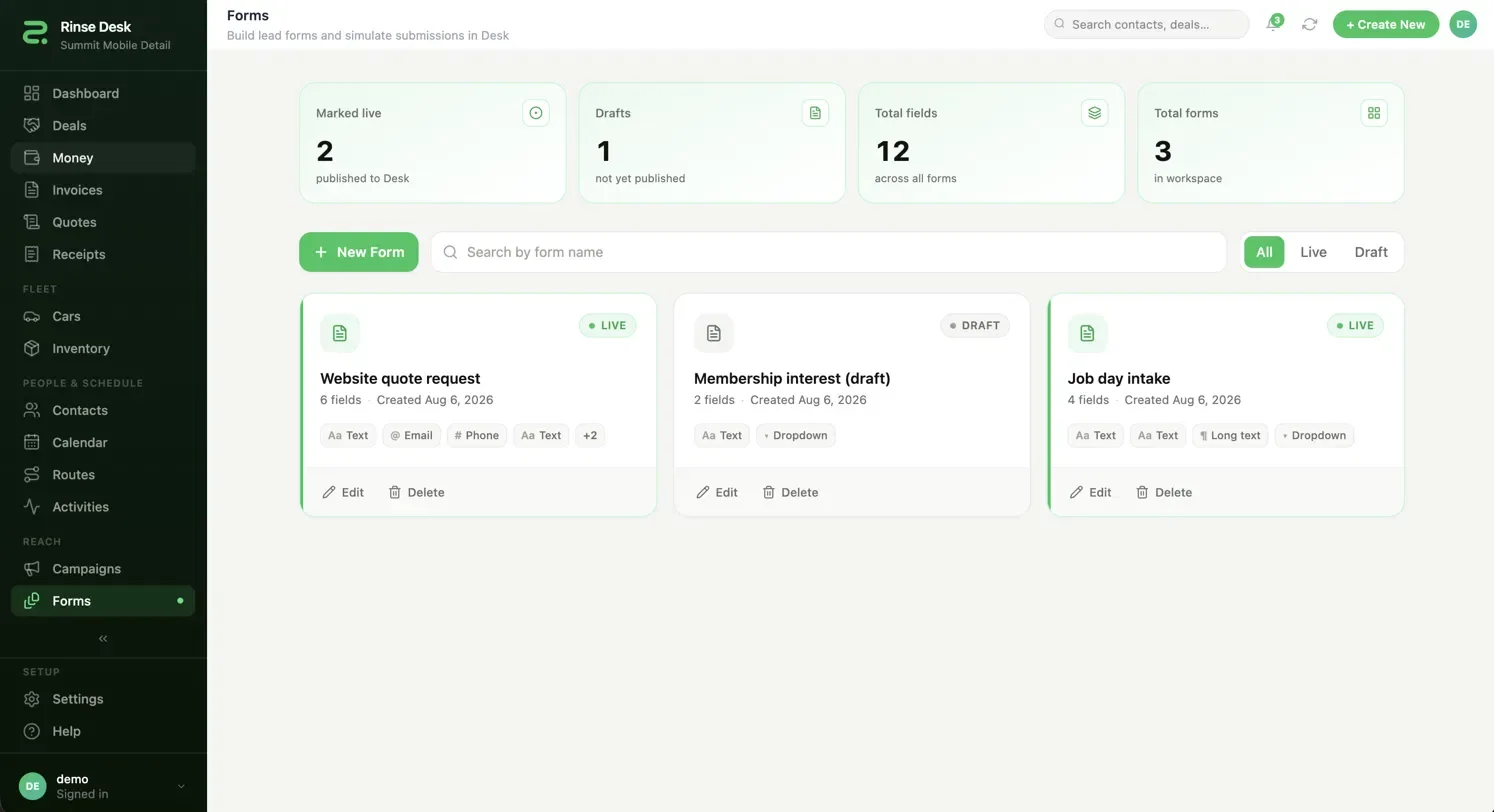Open the Help page

coord(103,731)
